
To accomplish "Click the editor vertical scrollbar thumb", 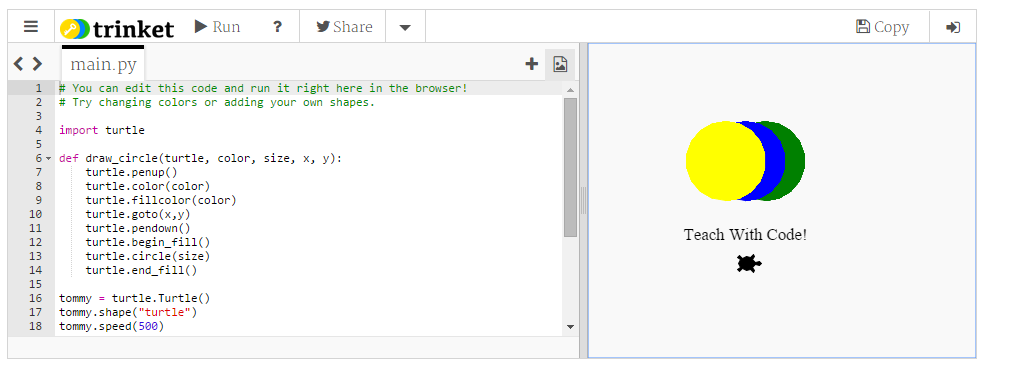I will coord(570,167).
